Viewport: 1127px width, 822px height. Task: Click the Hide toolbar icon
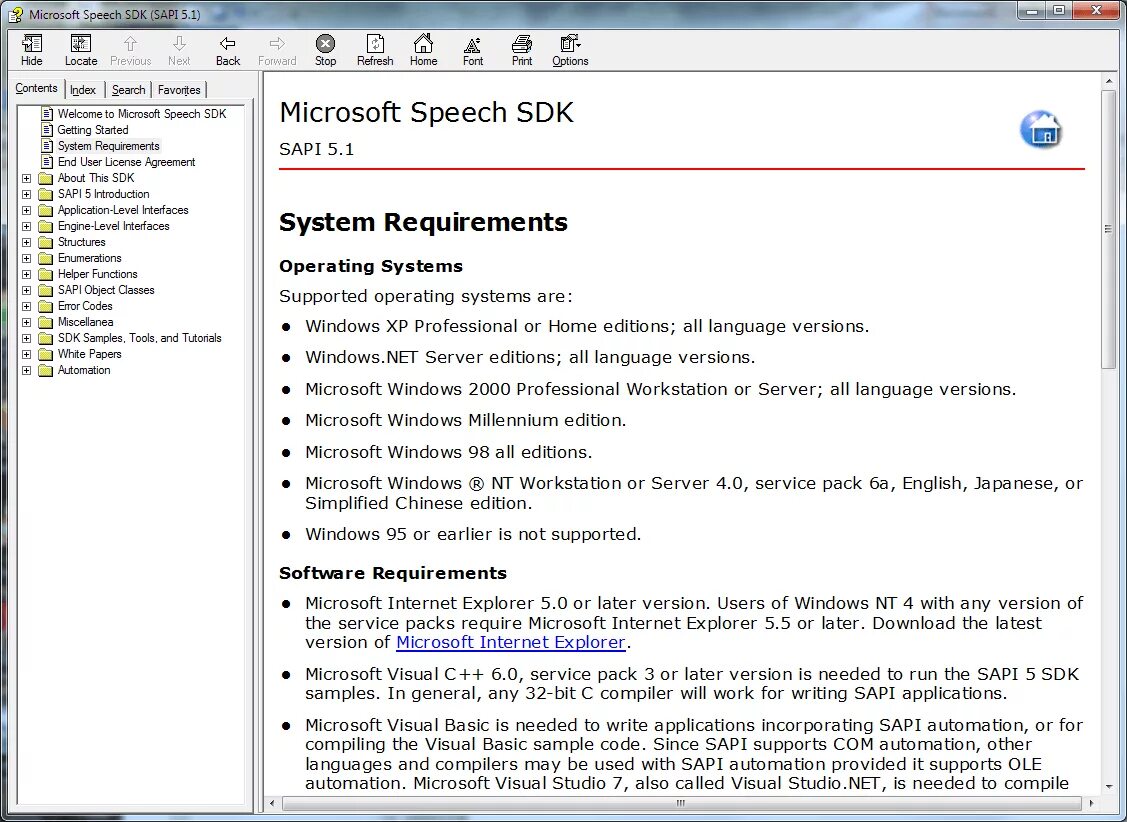tap(32, 50)
